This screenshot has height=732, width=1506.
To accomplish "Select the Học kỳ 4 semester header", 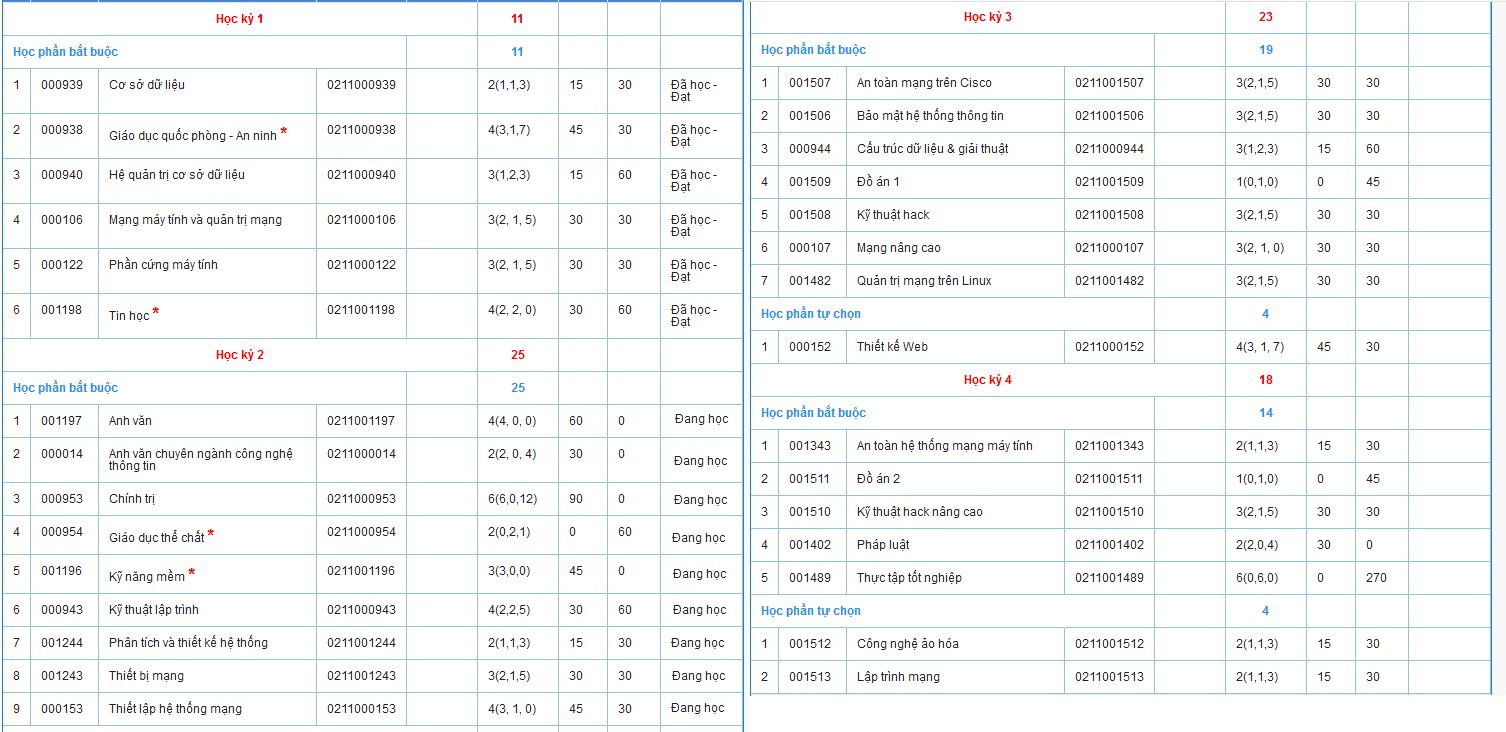I will (988, 380).
